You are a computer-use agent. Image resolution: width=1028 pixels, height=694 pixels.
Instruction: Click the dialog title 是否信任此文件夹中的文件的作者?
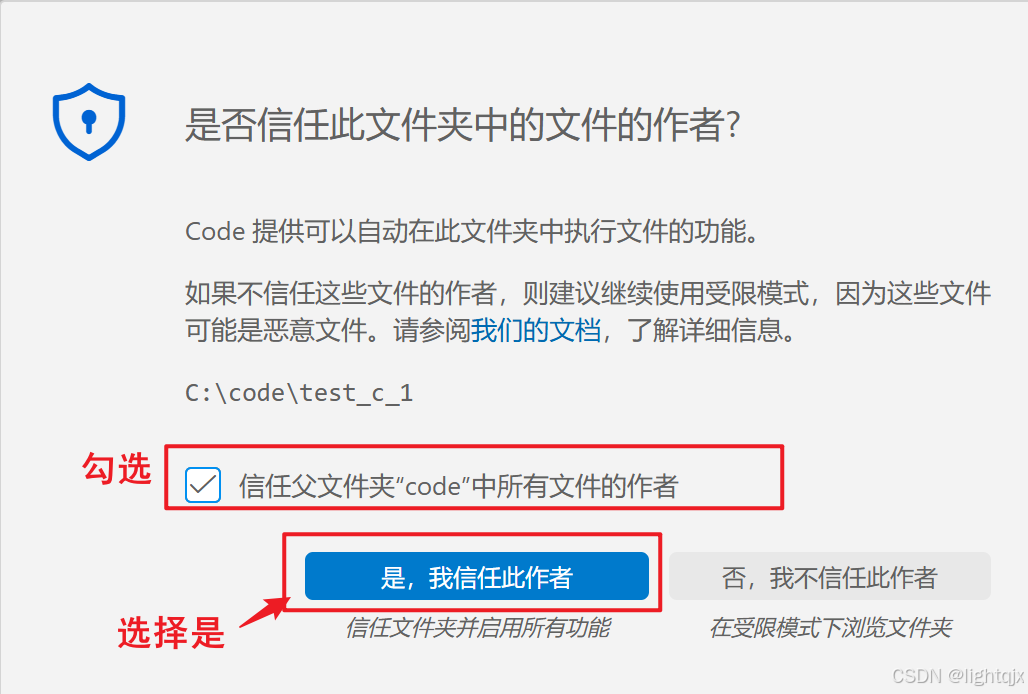pos(463,125)
